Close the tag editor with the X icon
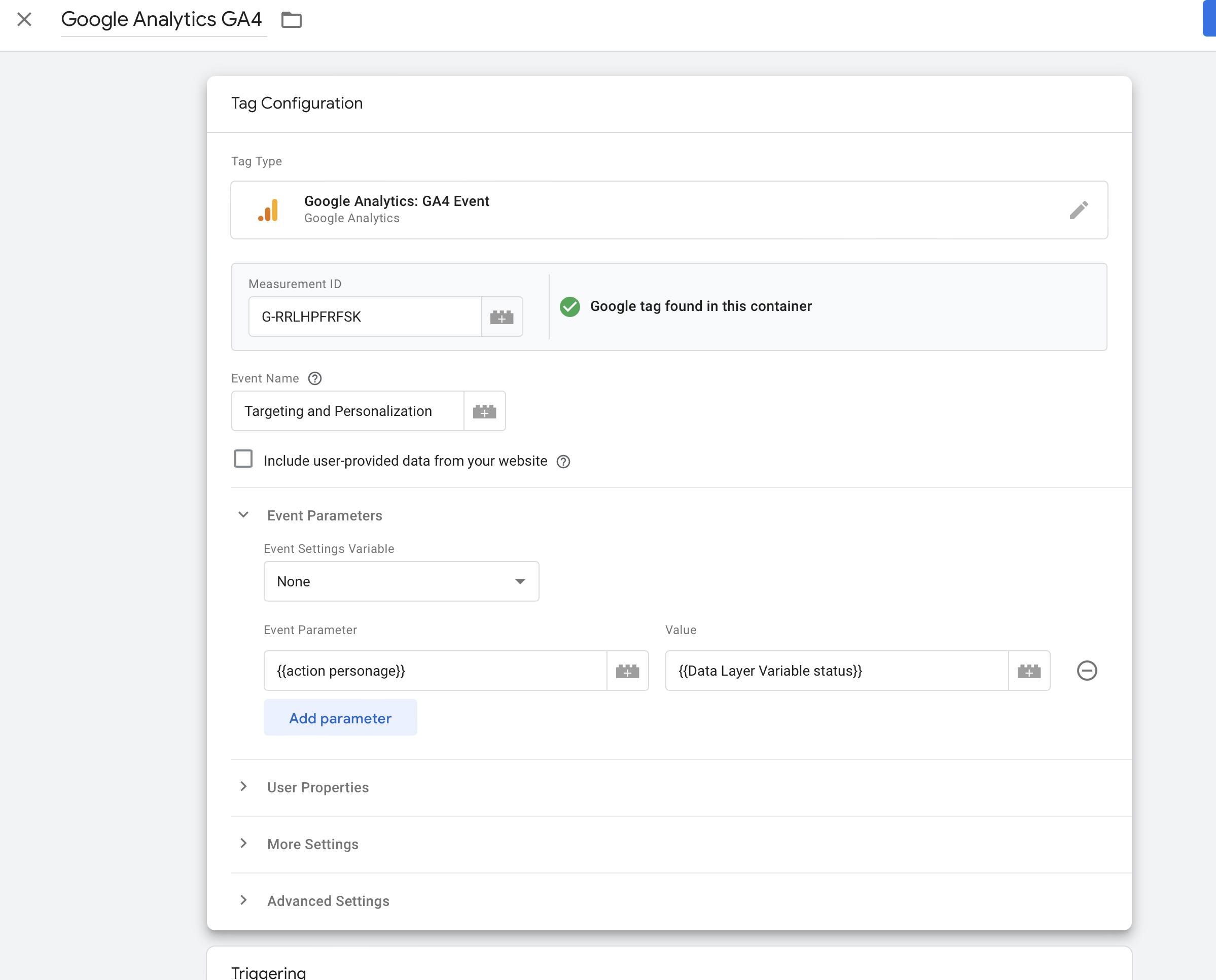 click(24, 20)
